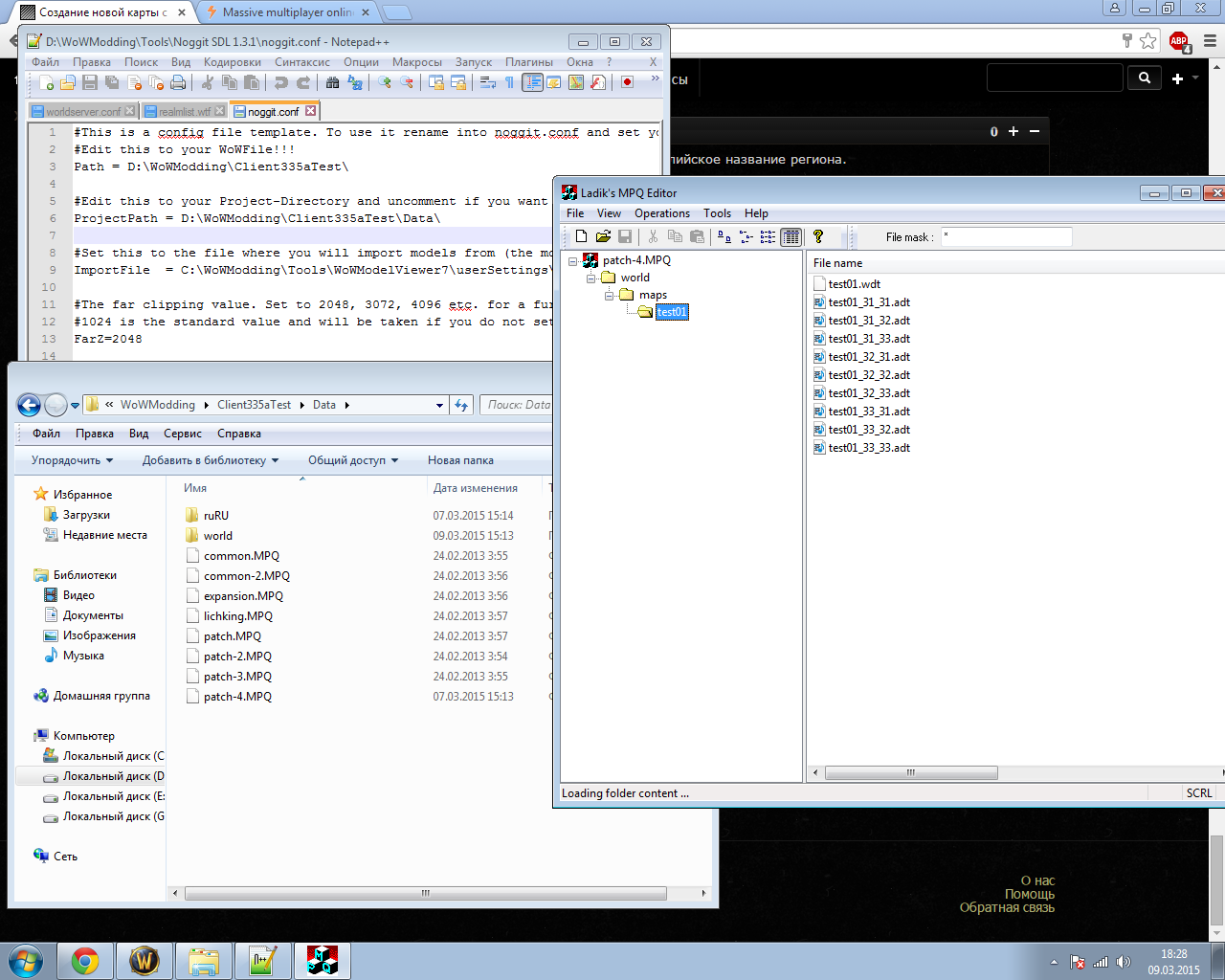Switch to Chrome from the taskbar
1225x980 pixels.
85,960
